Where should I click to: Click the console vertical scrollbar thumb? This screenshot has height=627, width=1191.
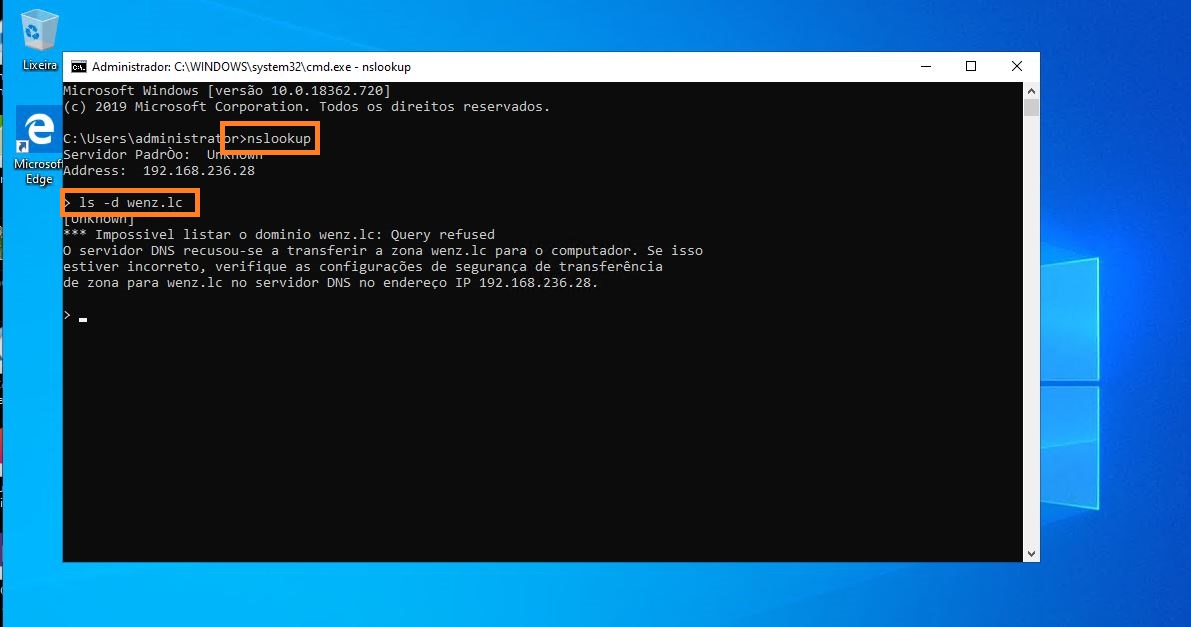point(1031,108)
